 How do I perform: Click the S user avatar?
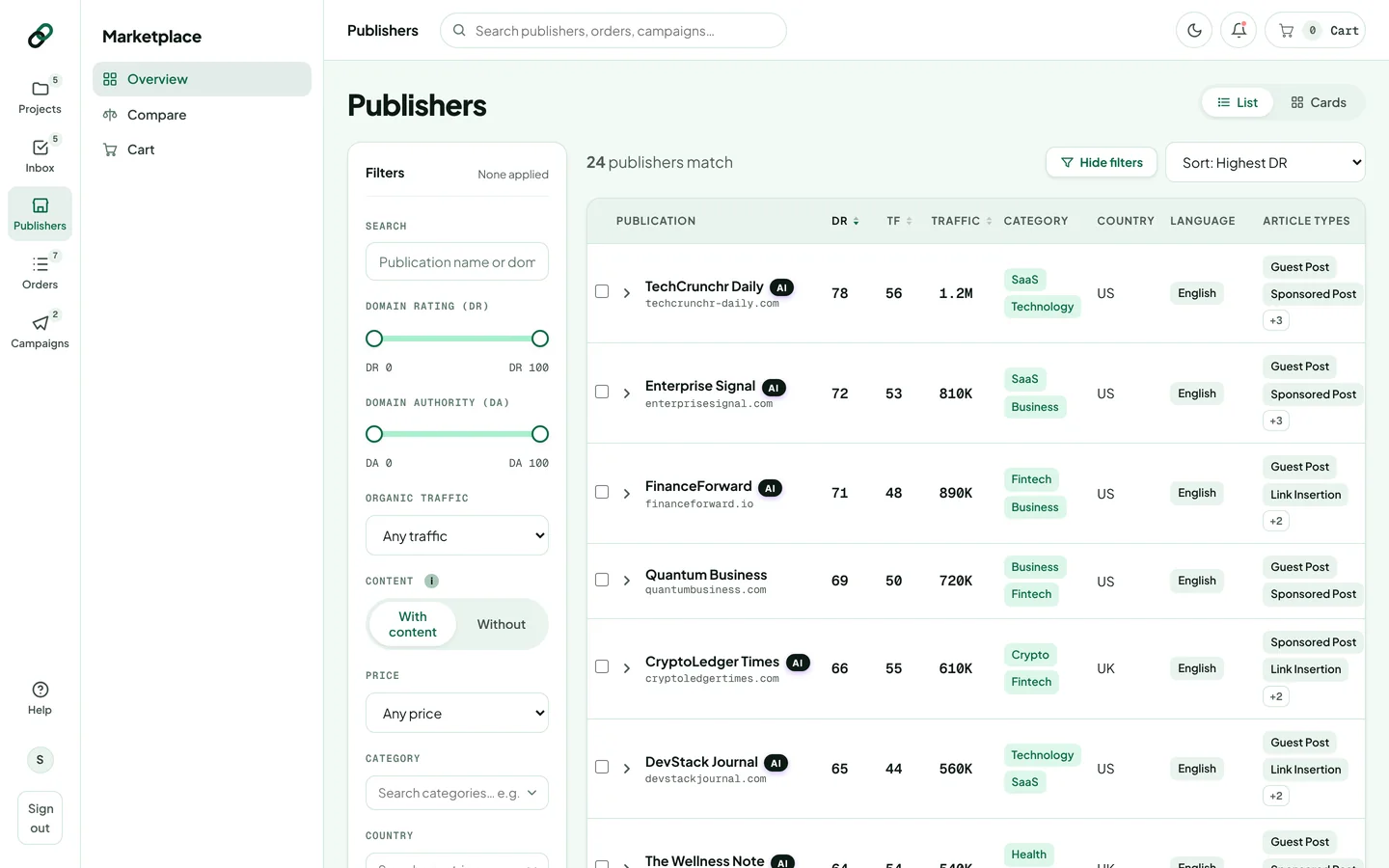(40, 760)
